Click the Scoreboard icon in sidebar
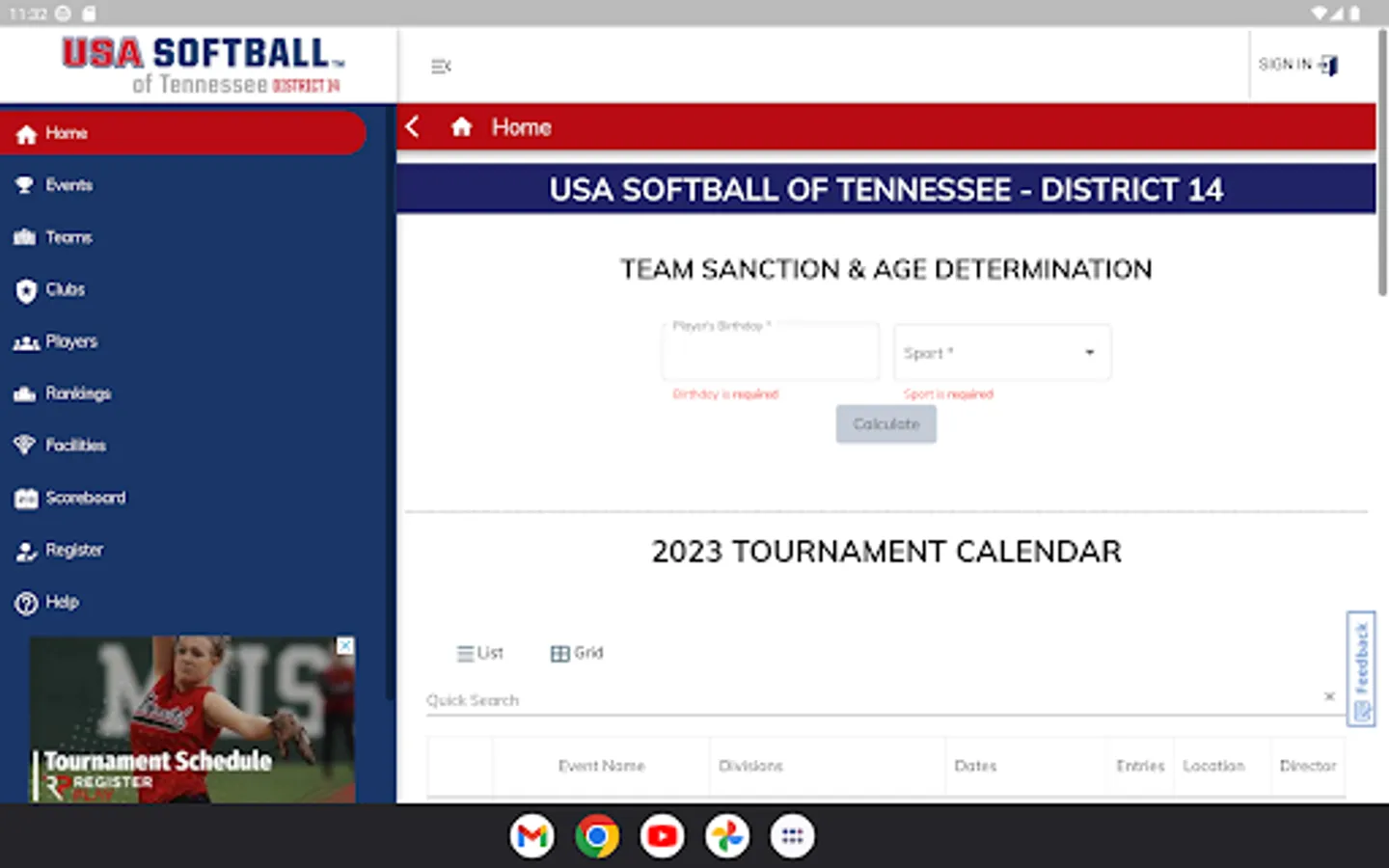 (x=26, y=499)
